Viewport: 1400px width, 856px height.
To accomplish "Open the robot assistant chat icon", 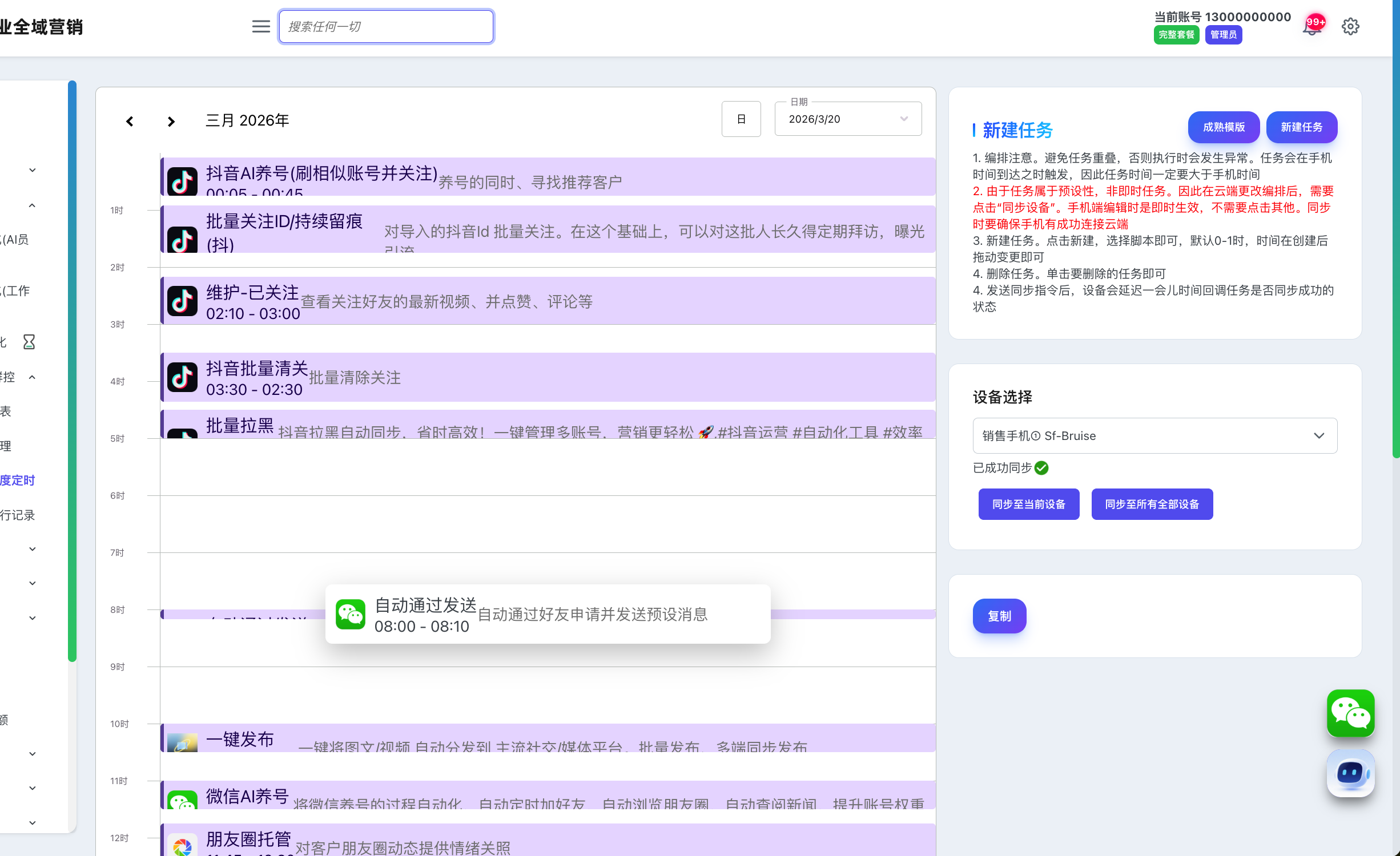I will coord(1350,773).
